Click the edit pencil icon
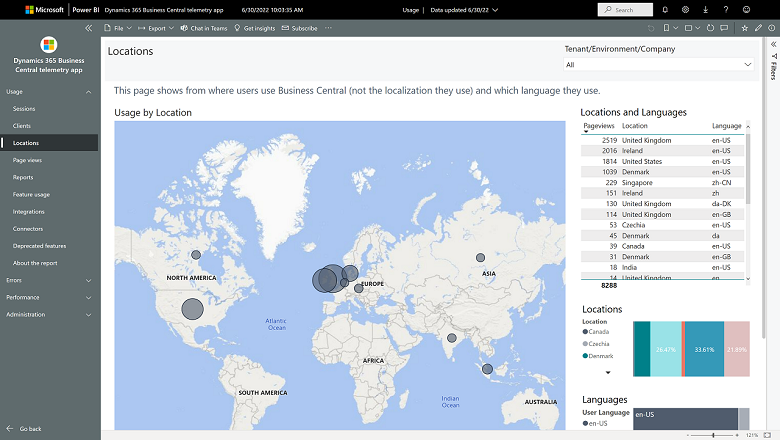 point(758,28)
